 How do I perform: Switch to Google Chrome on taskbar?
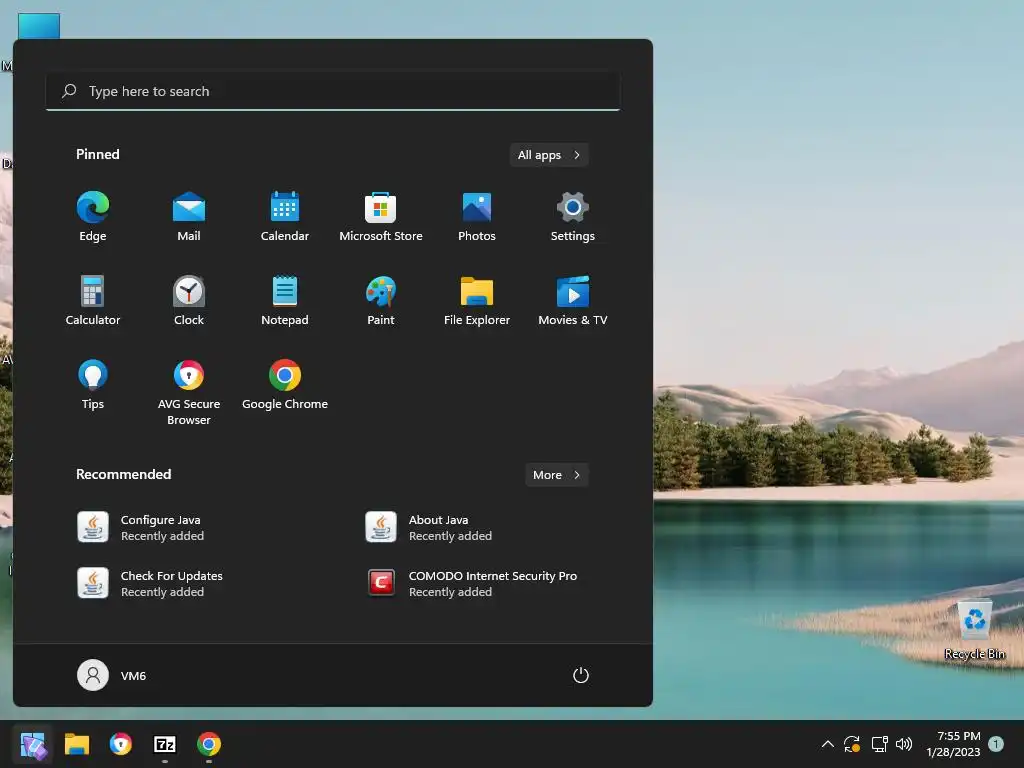click(x=209, y=744)
